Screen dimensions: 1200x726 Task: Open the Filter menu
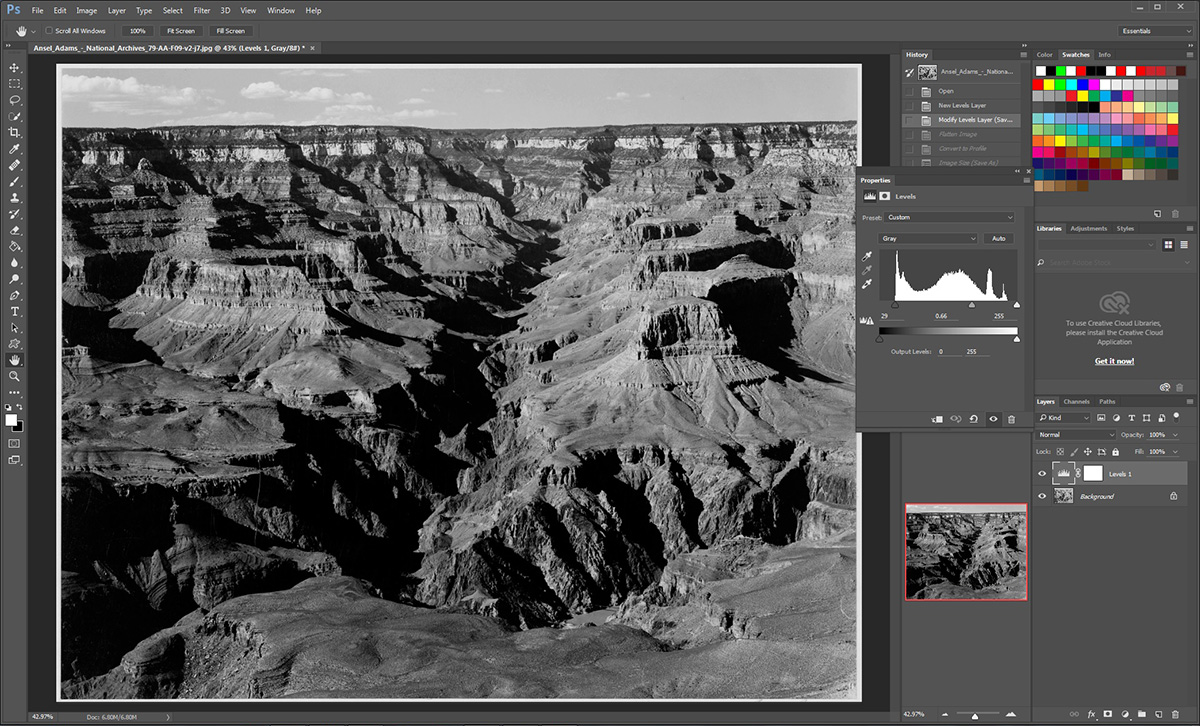point(202,10)
